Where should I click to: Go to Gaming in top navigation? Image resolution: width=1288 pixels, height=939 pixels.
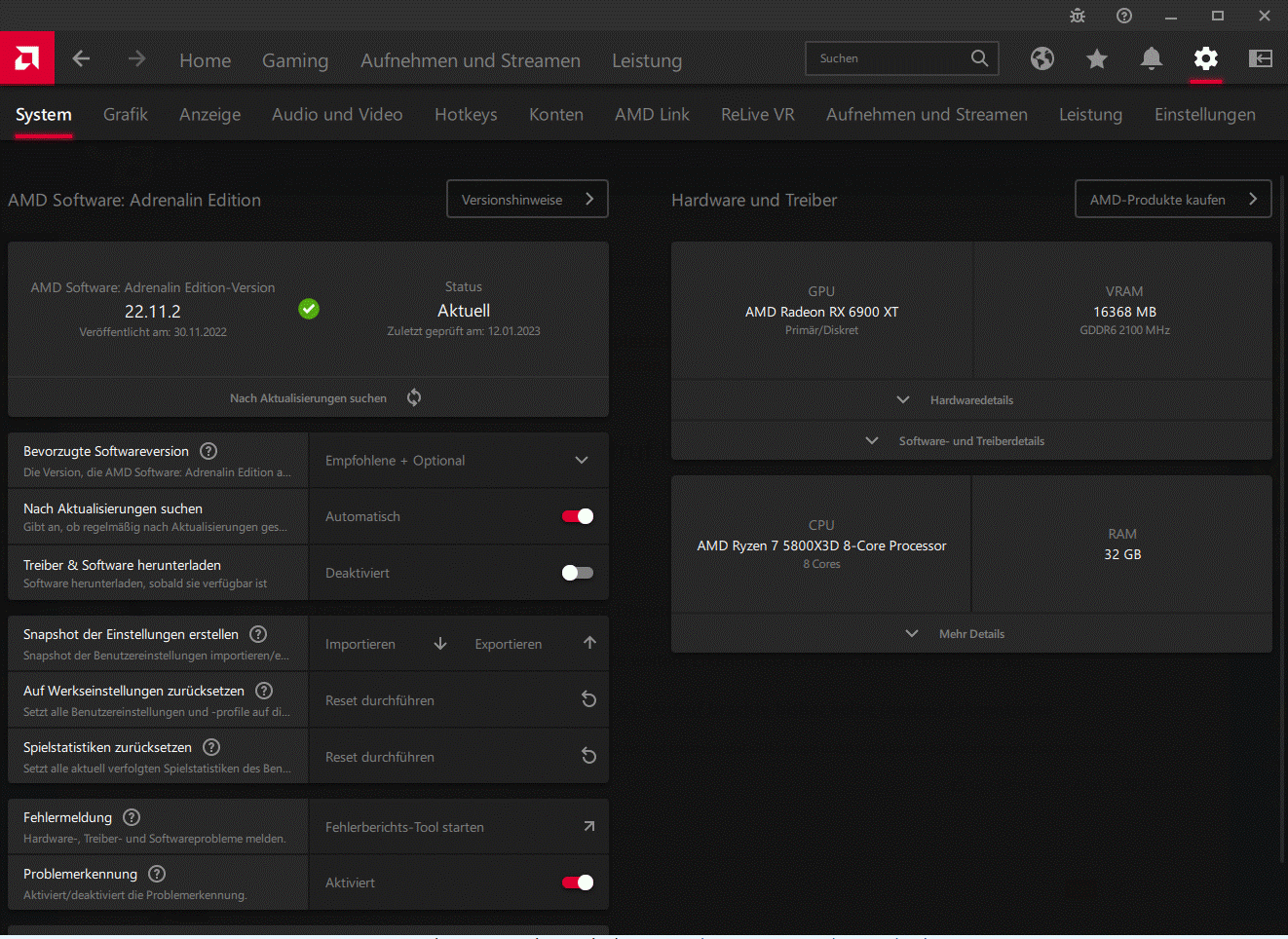tap(295, 60)
